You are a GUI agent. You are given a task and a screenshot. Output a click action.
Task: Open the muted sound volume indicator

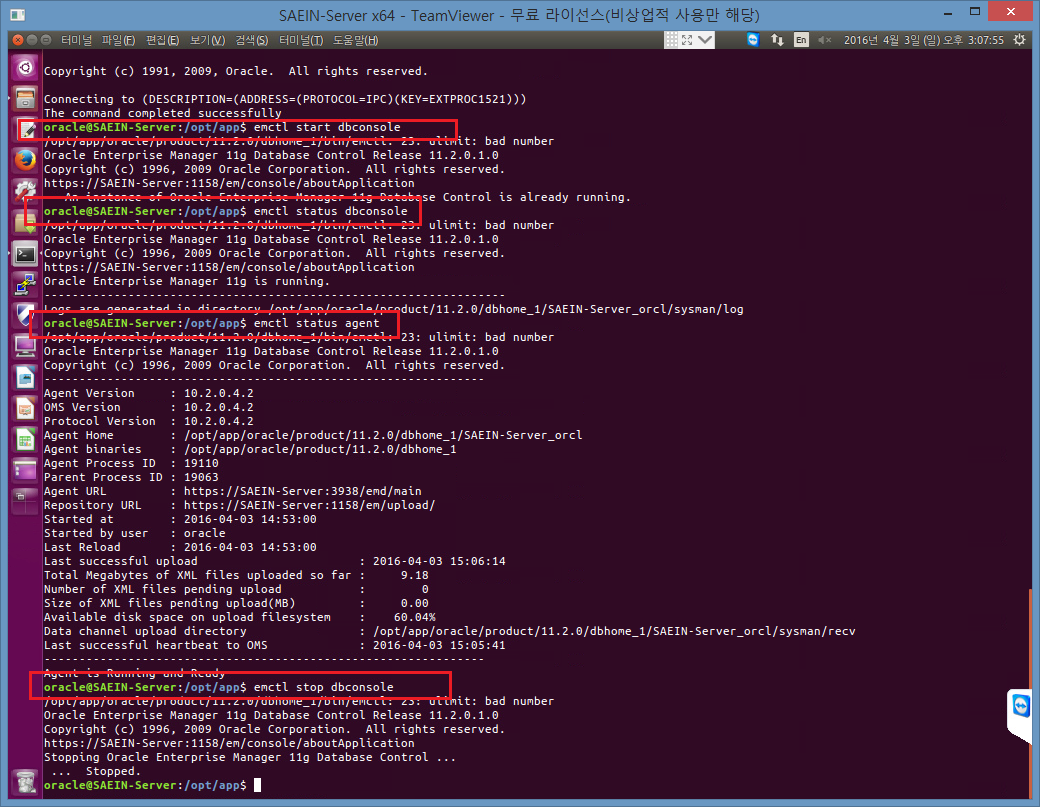click(824, 40)
